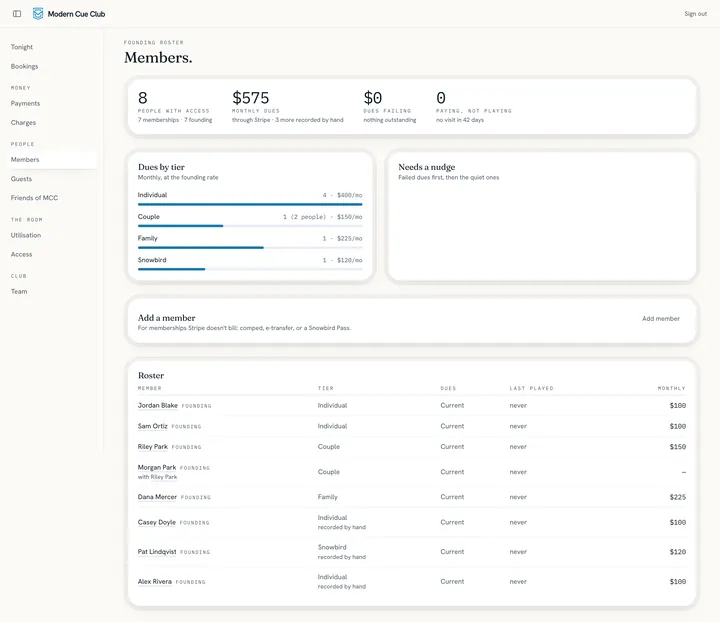Click the Individual tier progress bar
The width and height of the screenshot is (720, 622).
[x=250, y=204]
